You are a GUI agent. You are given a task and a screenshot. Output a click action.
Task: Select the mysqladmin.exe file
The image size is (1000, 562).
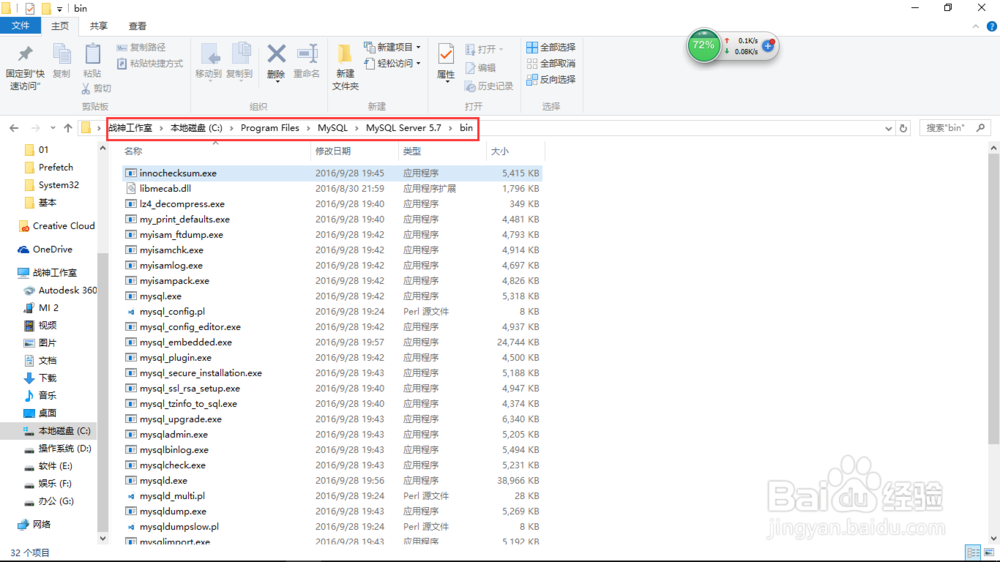(x=332, y=434)
